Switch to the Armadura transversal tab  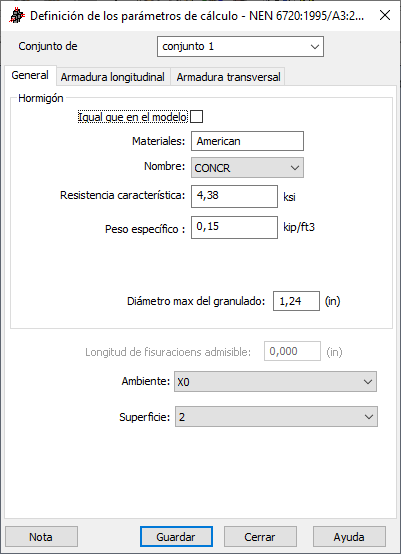229,77
